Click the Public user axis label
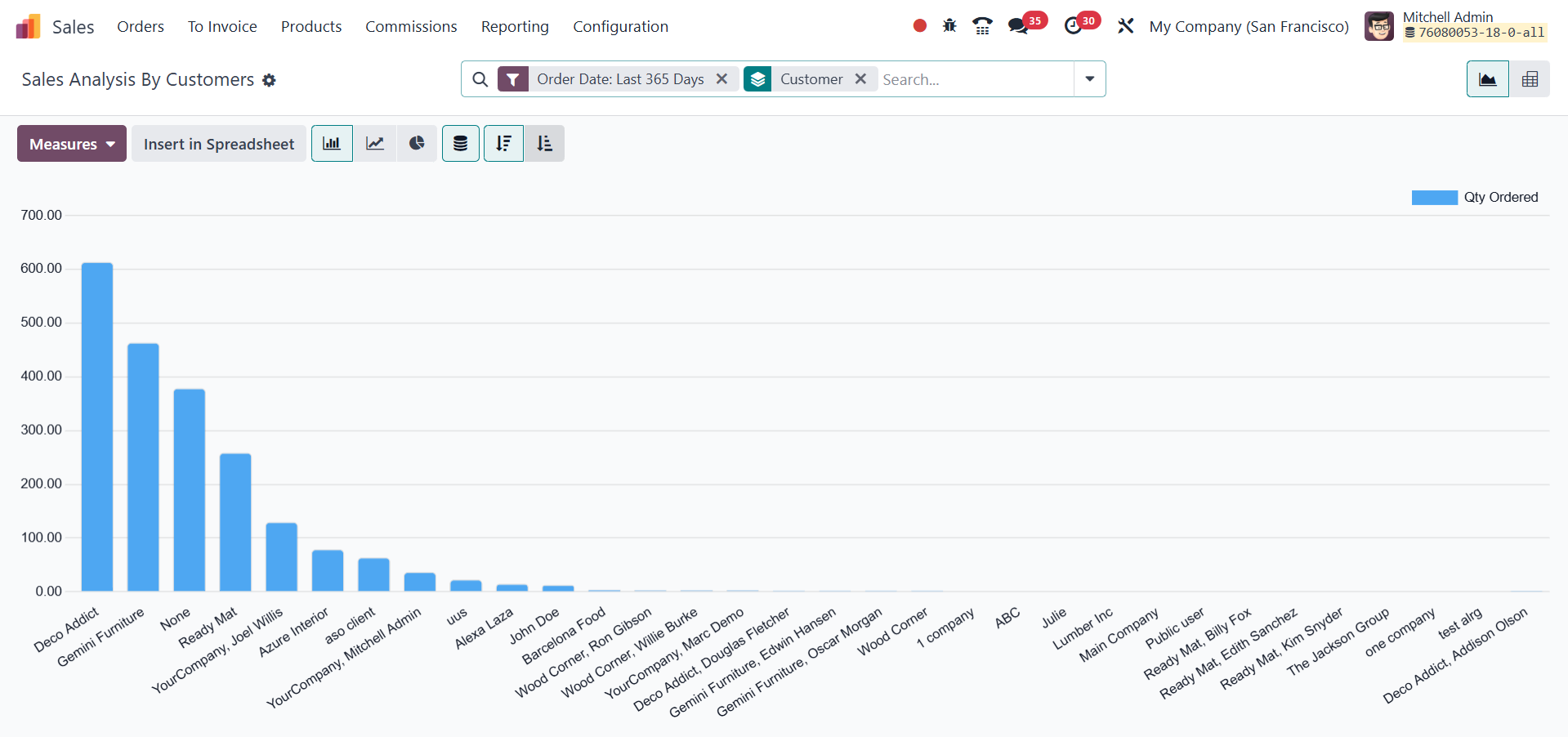This screenshot has height=737, width=1568. point(1175,628)
